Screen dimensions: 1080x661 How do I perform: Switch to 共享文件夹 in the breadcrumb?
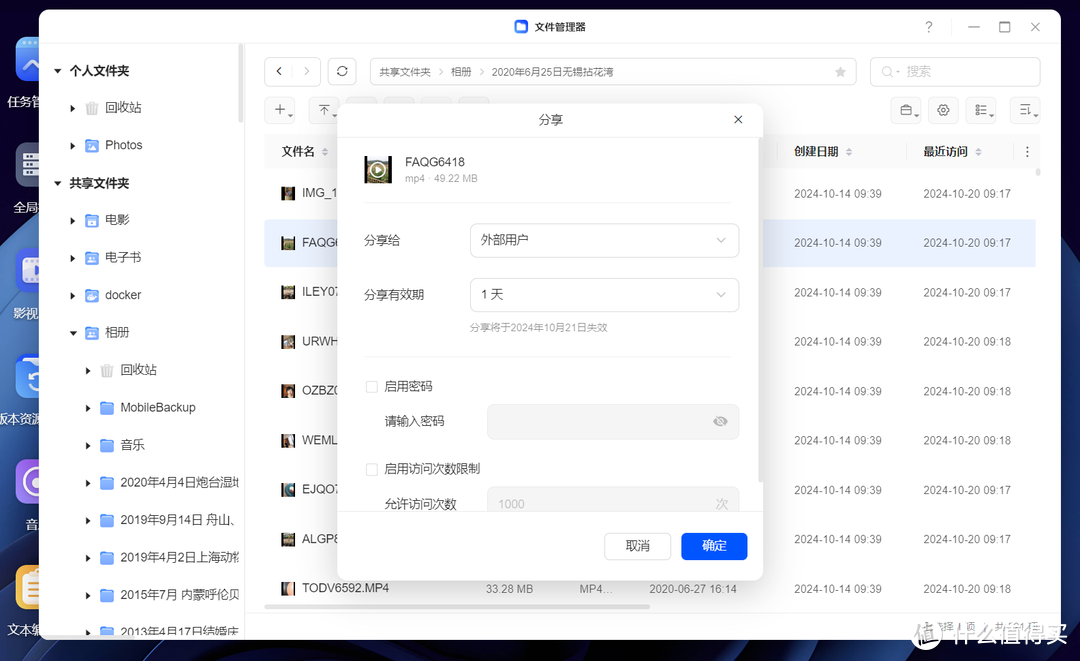(404, 71)
